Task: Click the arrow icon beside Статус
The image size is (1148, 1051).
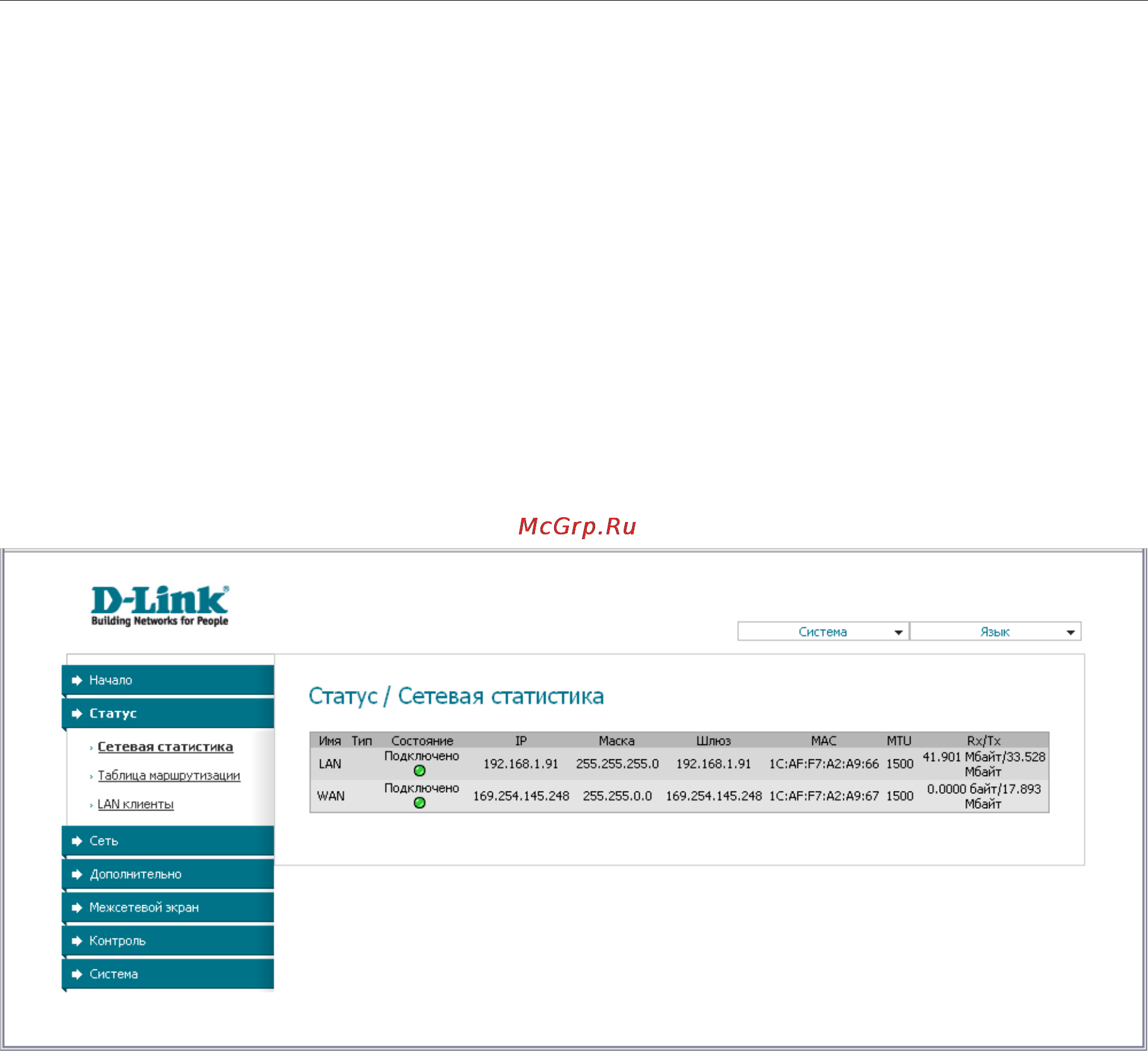Action: click(77, 714)
